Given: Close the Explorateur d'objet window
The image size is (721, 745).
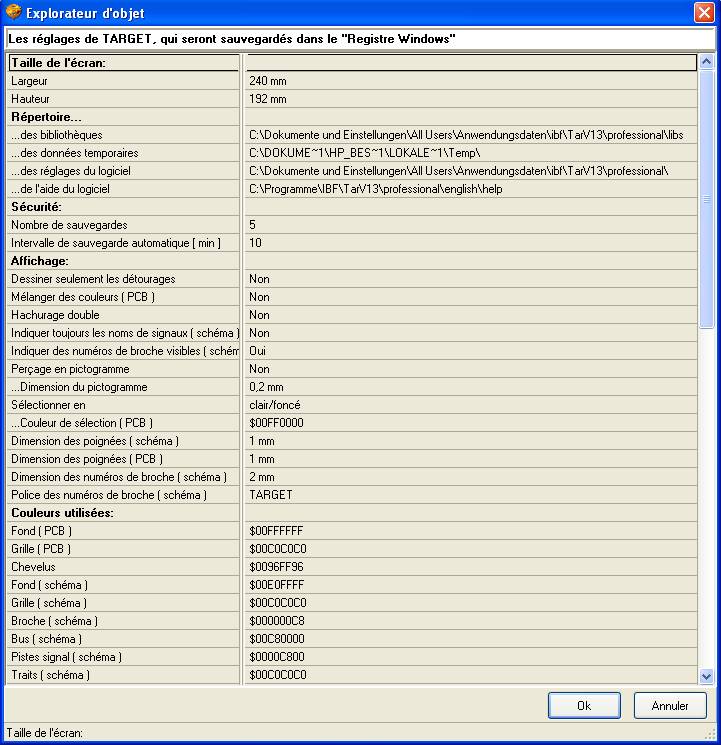Looking at the screenshot, I should 703,13.
